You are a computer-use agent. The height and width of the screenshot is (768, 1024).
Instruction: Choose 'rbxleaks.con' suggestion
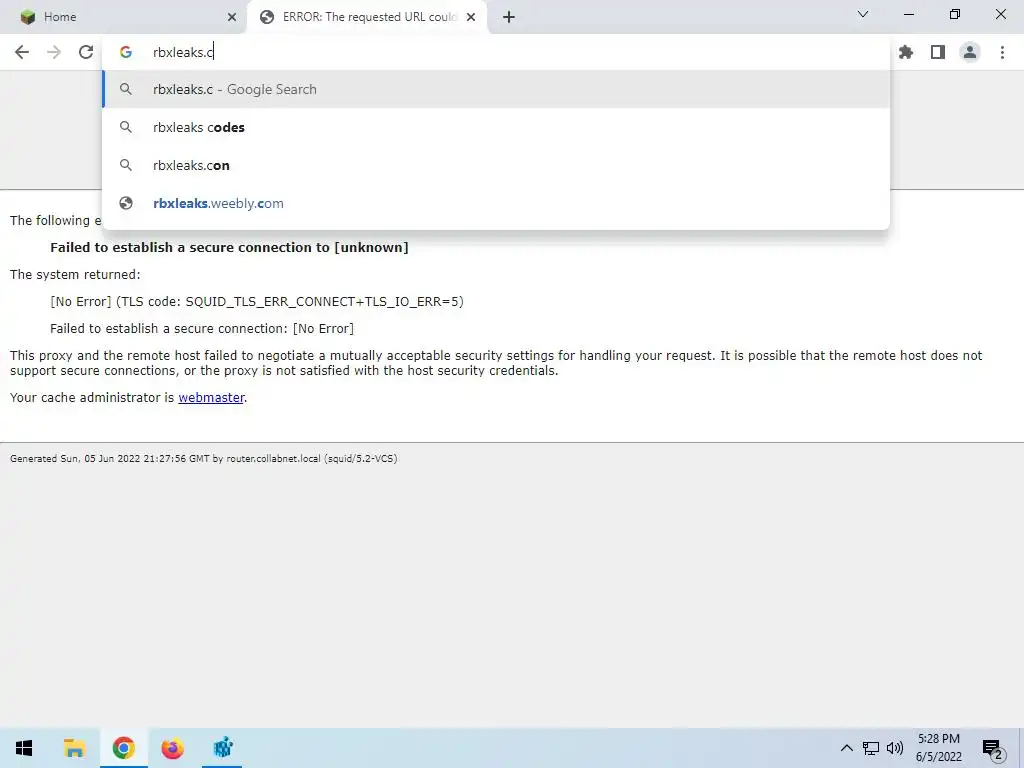[496, 165]
